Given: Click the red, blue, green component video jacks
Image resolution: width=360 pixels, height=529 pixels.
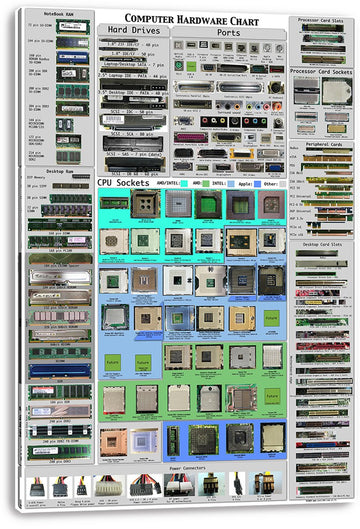Looking at the screenshot, I should tap(255, 121).
